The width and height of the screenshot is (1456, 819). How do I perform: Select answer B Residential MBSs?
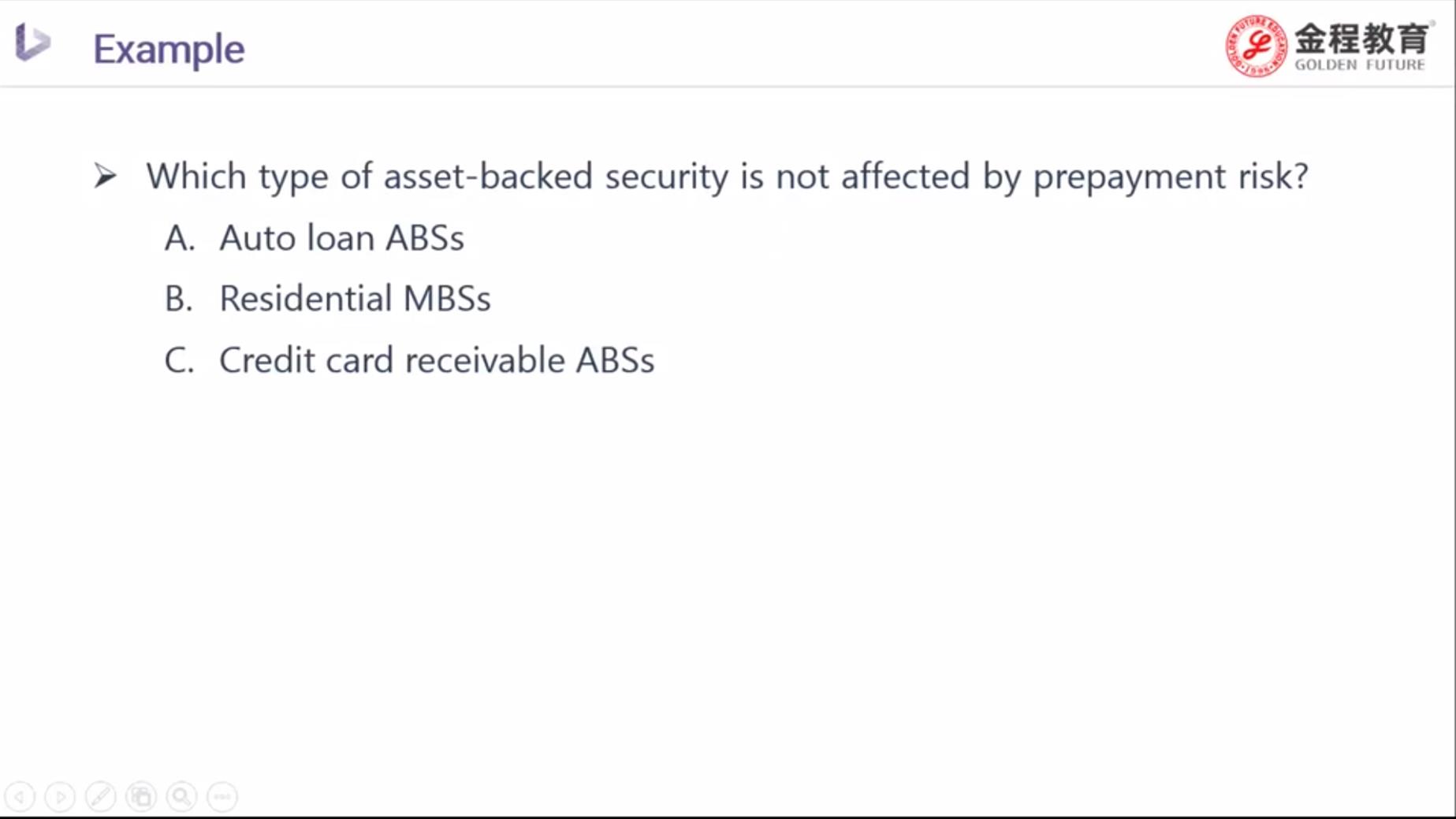(x=327, y=299)
